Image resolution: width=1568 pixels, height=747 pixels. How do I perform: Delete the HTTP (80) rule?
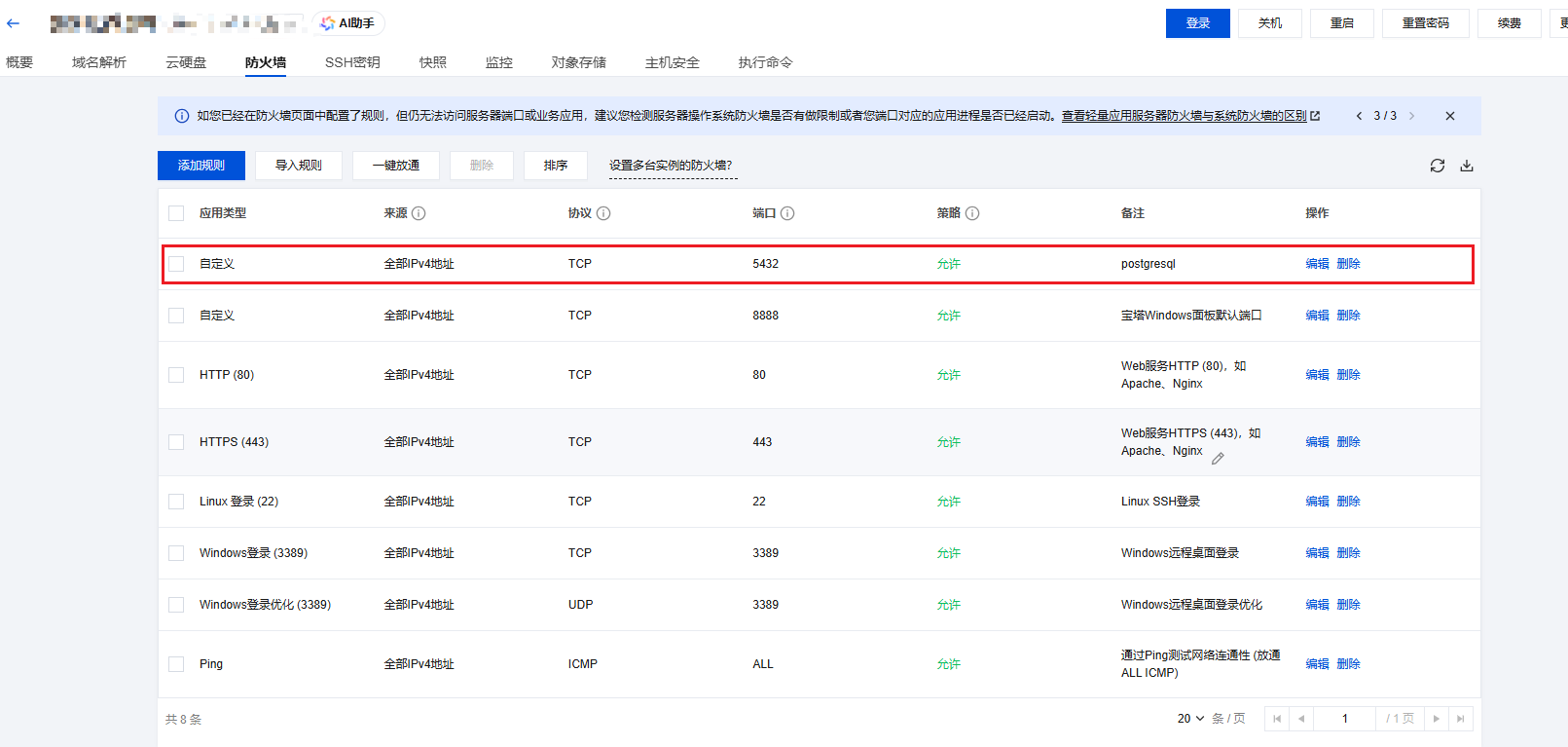point(1348,375)
